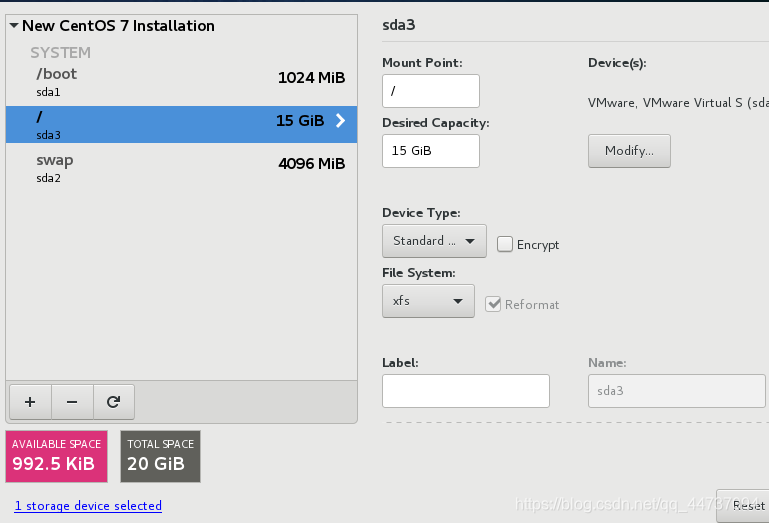Click the Total Space 20 GiB box
Image resolution: width=769 pixels, height=523 pixels.
coord(160,456)
